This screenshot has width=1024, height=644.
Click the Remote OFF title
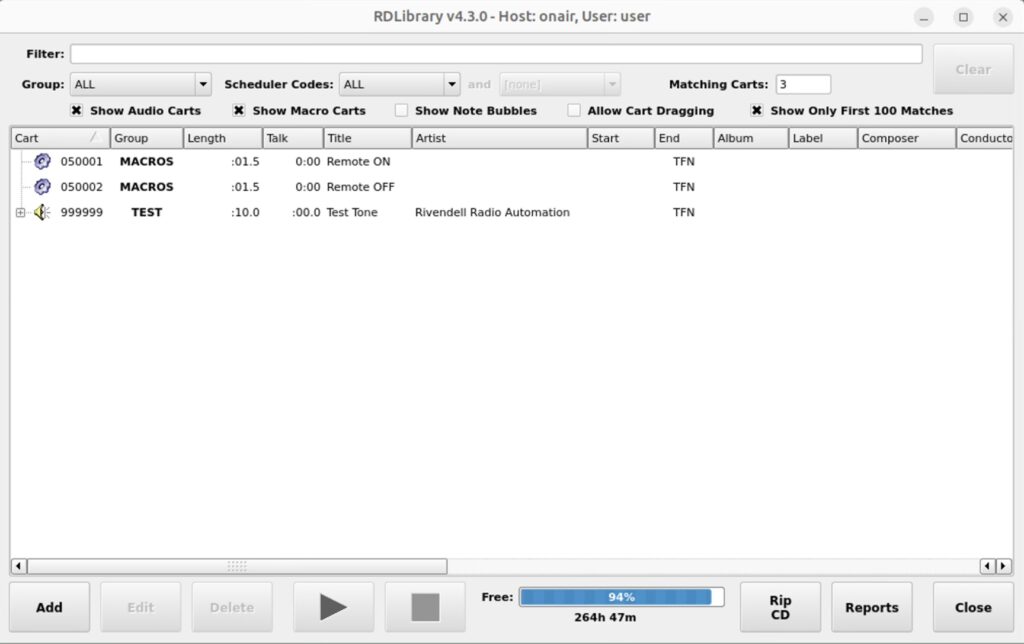(x=360, y=187)
